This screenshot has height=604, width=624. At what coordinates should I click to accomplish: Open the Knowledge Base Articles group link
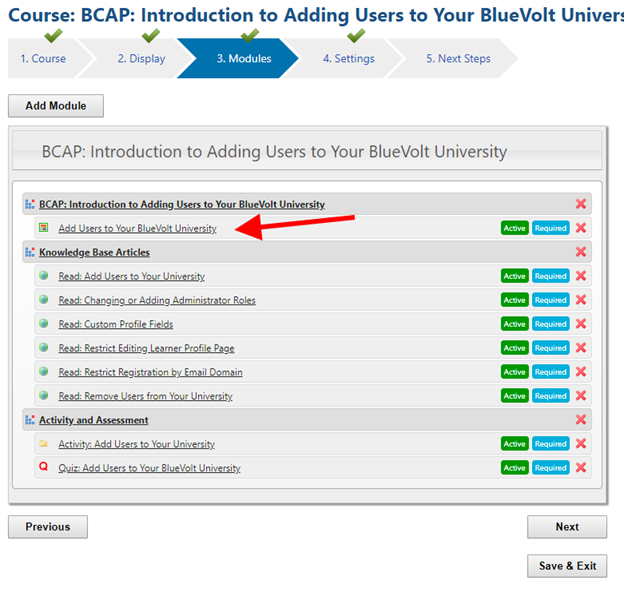pos(94,252)
